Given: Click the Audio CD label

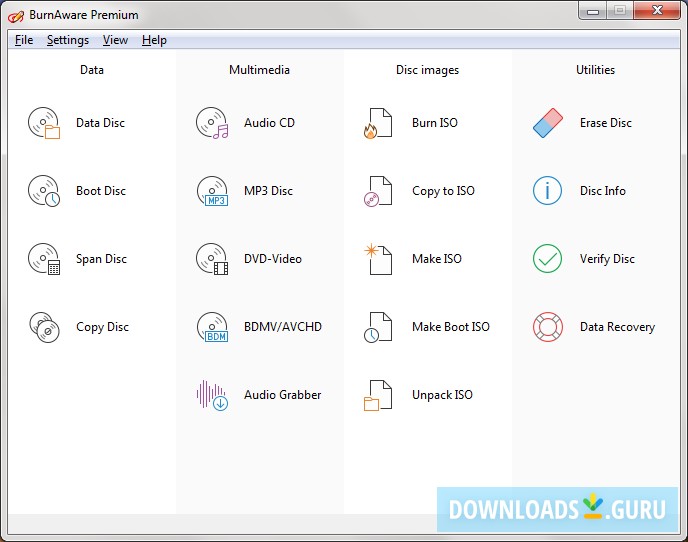Looking at the screenshot, I should pos(269,123).
